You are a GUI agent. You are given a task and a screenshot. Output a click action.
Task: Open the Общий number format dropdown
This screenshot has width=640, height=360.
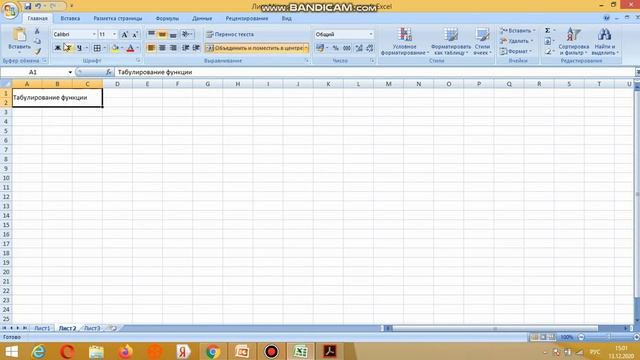[x=371, y=34]
